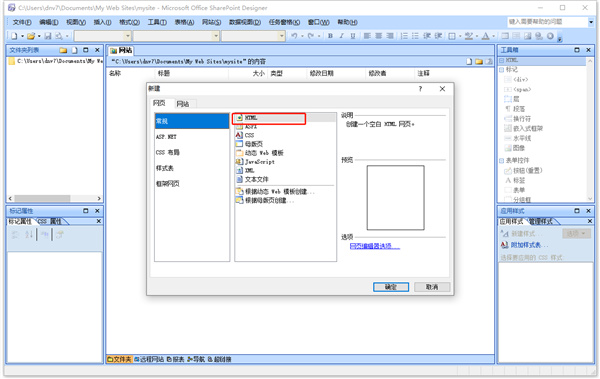Click the Italic formatting button
The image size is (600, 379).
pos(341,36)
